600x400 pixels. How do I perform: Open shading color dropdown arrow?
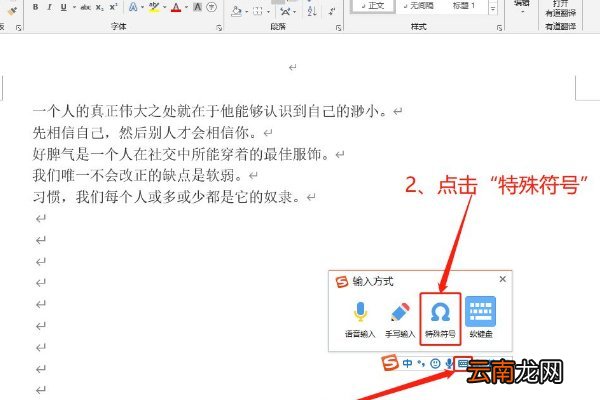click(x=246, y=12)
